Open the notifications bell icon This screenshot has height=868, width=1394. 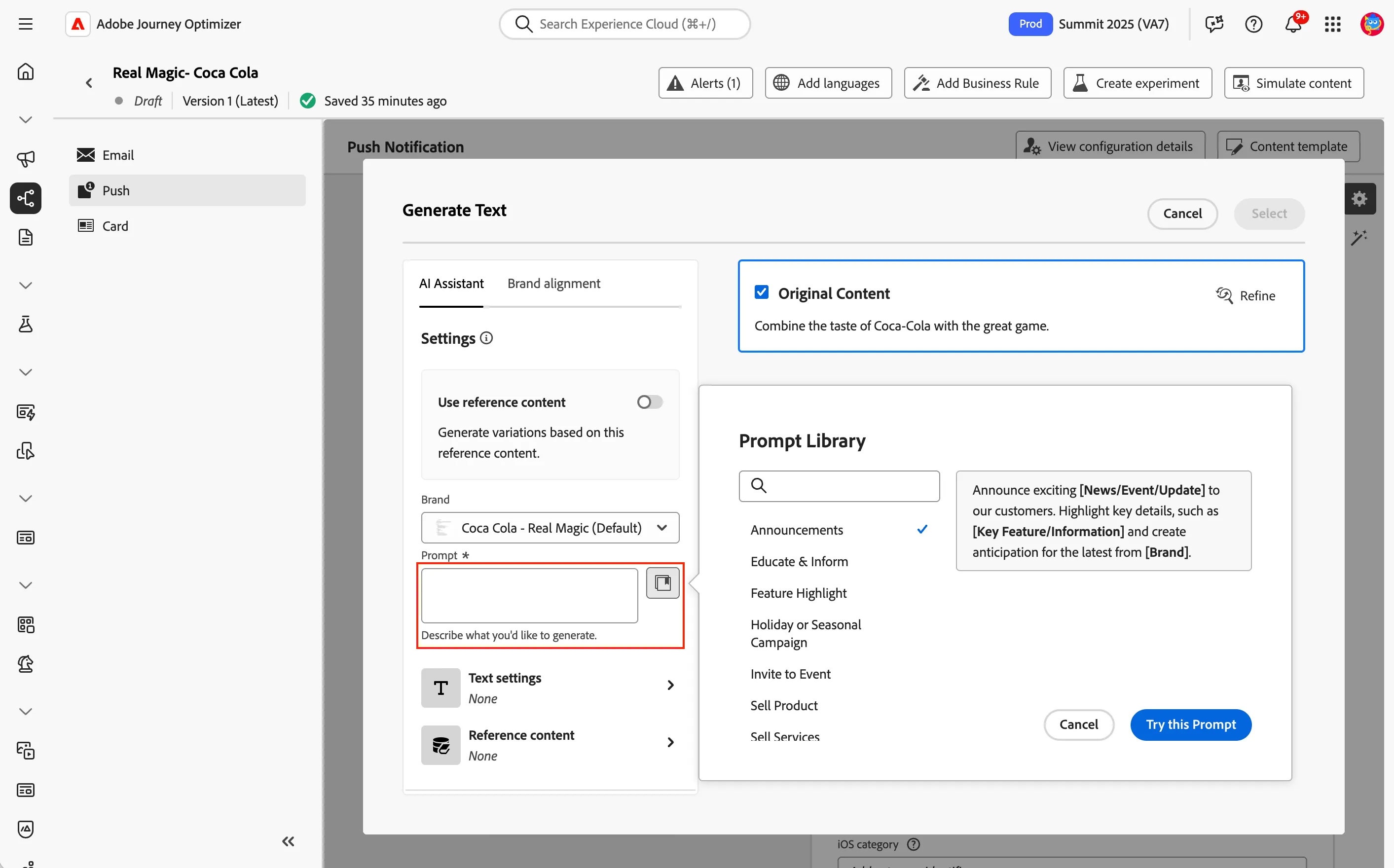point(1293,24)
